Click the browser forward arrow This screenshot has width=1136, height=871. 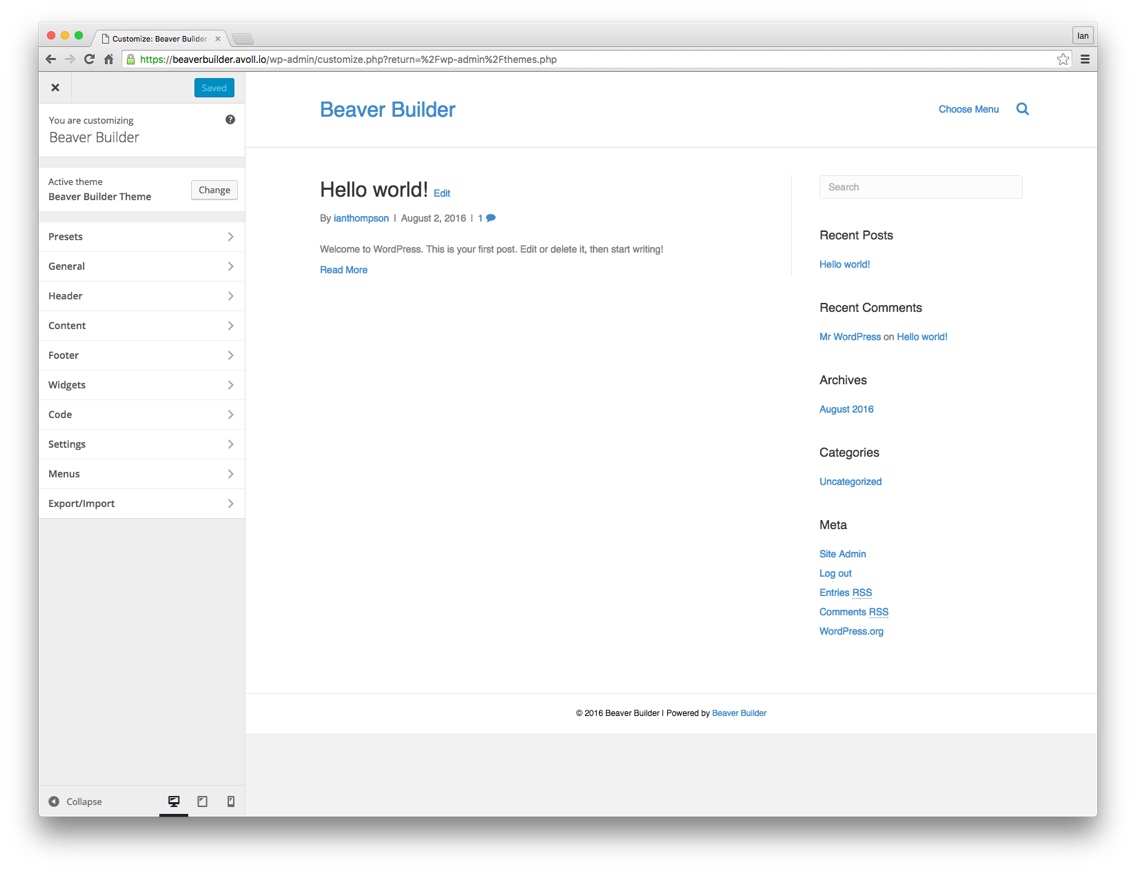click(70, 59)
